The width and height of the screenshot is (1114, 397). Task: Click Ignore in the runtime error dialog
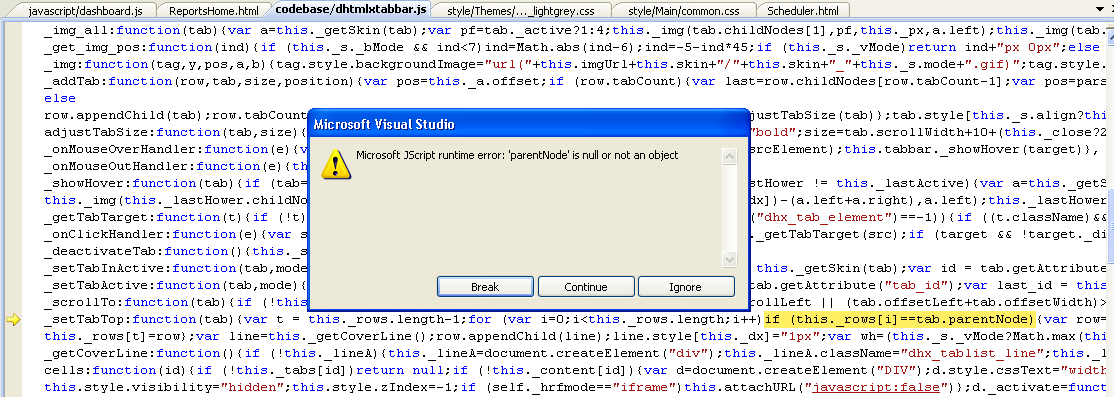click(686, 287)
